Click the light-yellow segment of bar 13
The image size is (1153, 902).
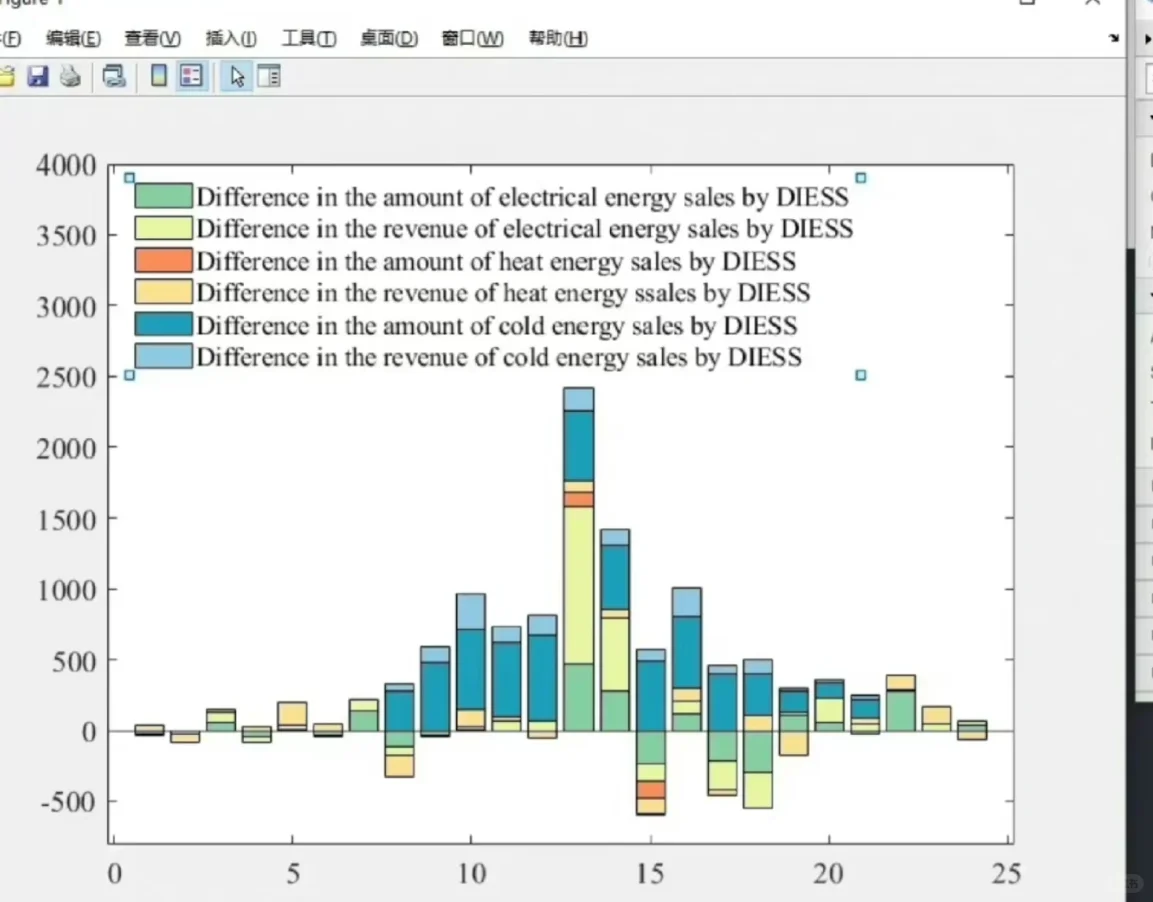point(579,585)
